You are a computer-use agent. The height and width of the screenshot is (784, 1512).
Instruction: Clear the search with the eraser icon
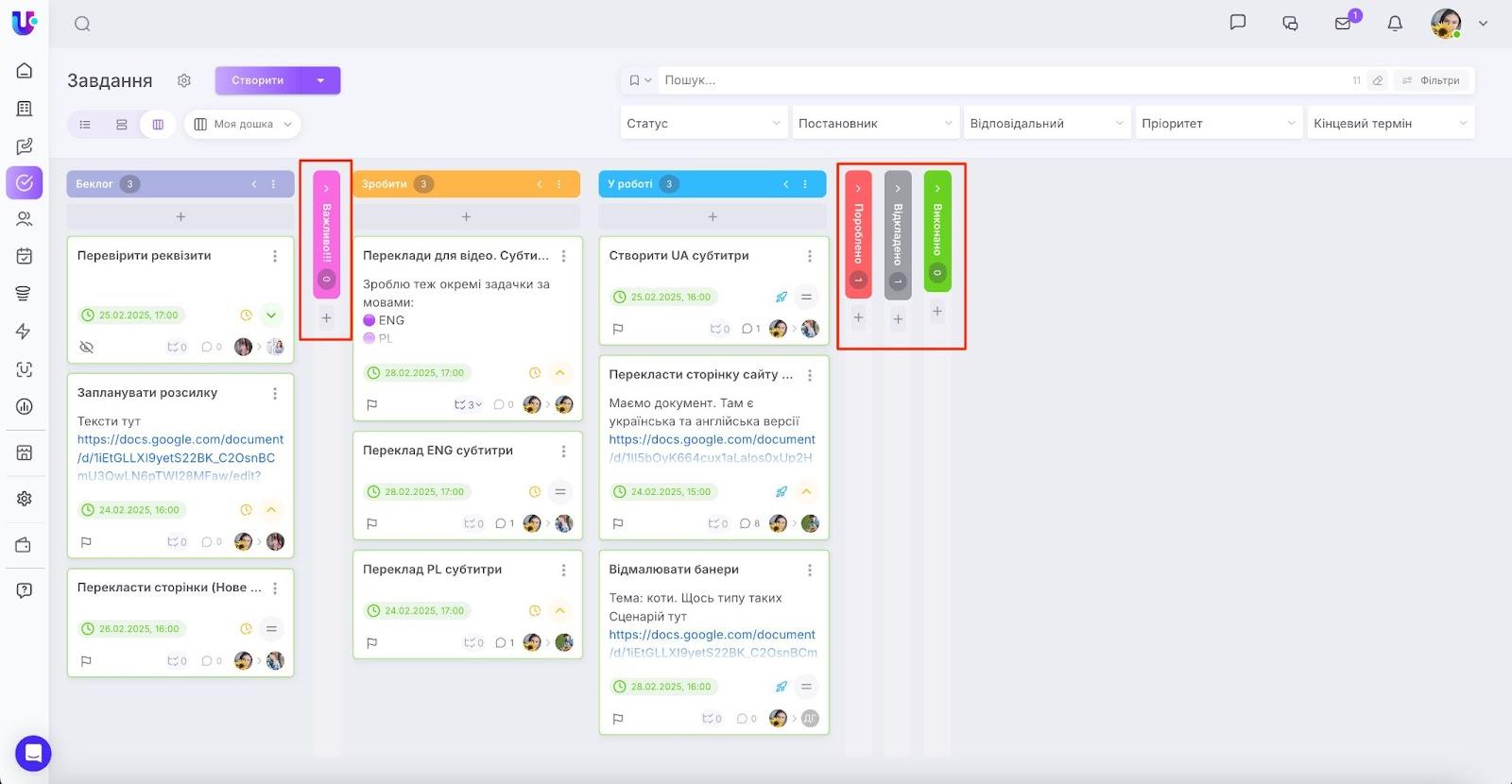tap(1378, 80)
